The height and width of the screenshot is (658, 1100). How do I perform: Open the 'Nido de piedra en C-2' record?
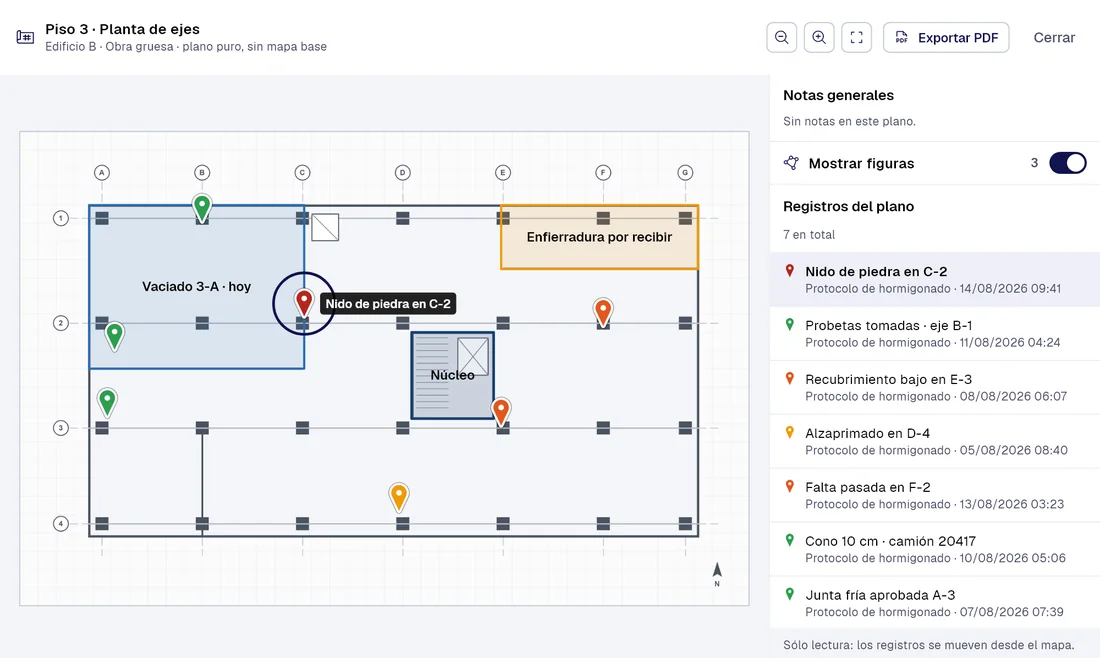click(x=934, y=279)
